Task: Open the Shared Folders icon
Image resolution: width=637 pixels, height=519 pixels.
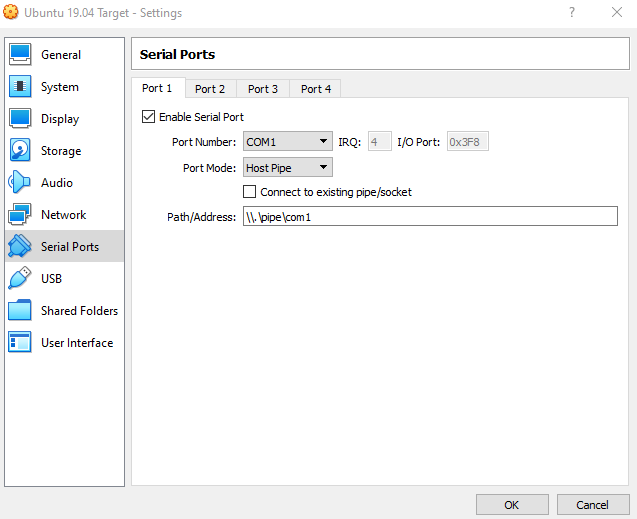Action: click(x=20, y=311)
